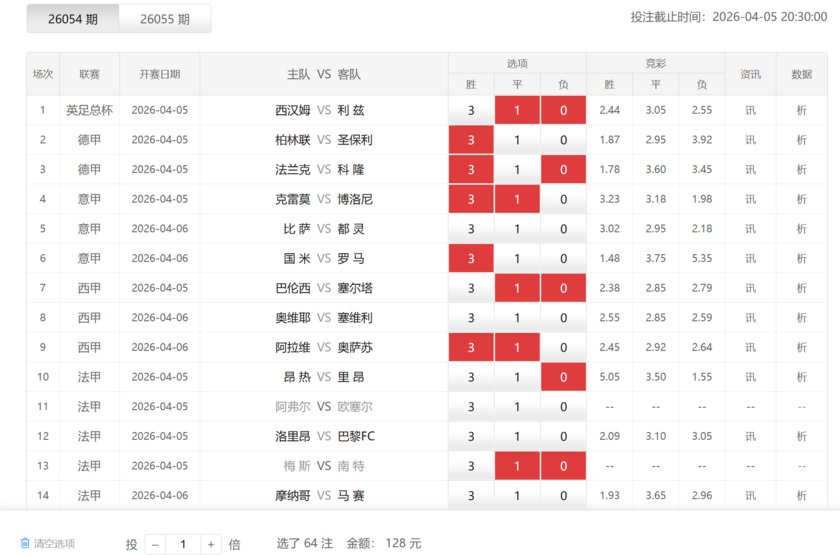The width and height of the screenshot is (840, 555).
Task: Click away team name 圣保利
Action: pos(355,140)
